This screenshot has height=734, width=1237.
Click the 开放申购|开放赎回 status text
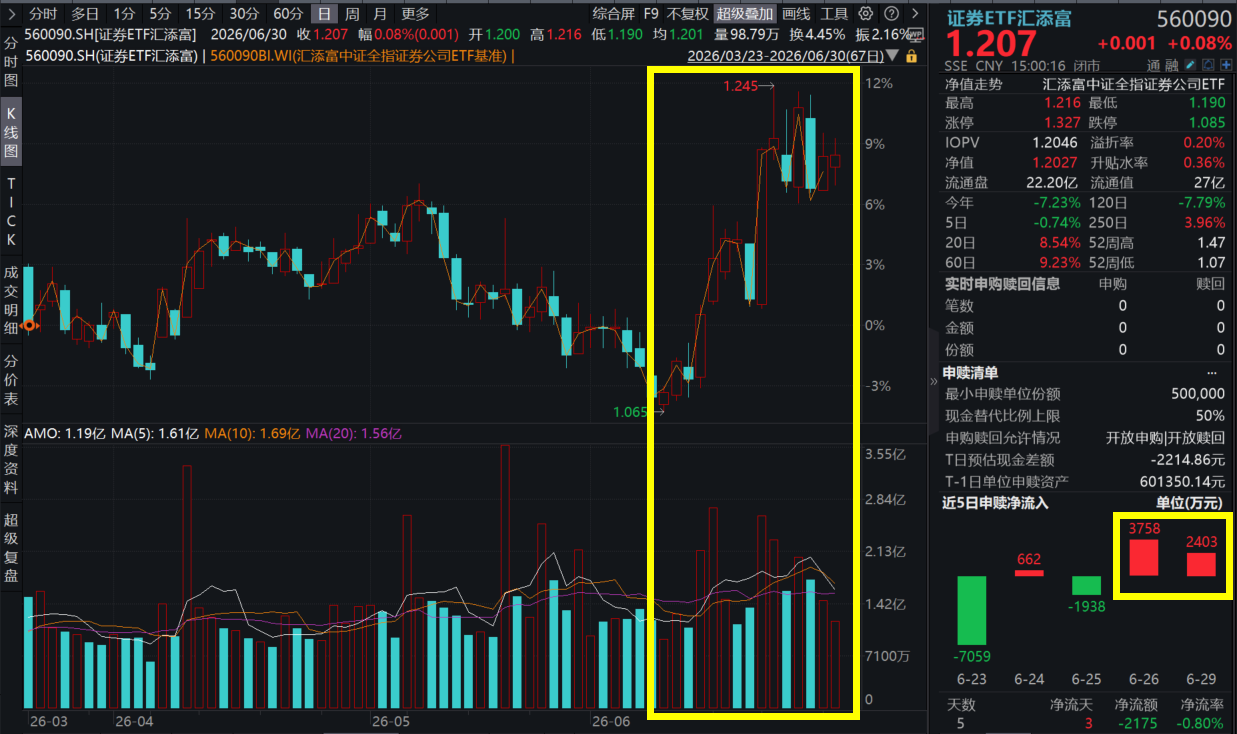[x=1165, y=438]
